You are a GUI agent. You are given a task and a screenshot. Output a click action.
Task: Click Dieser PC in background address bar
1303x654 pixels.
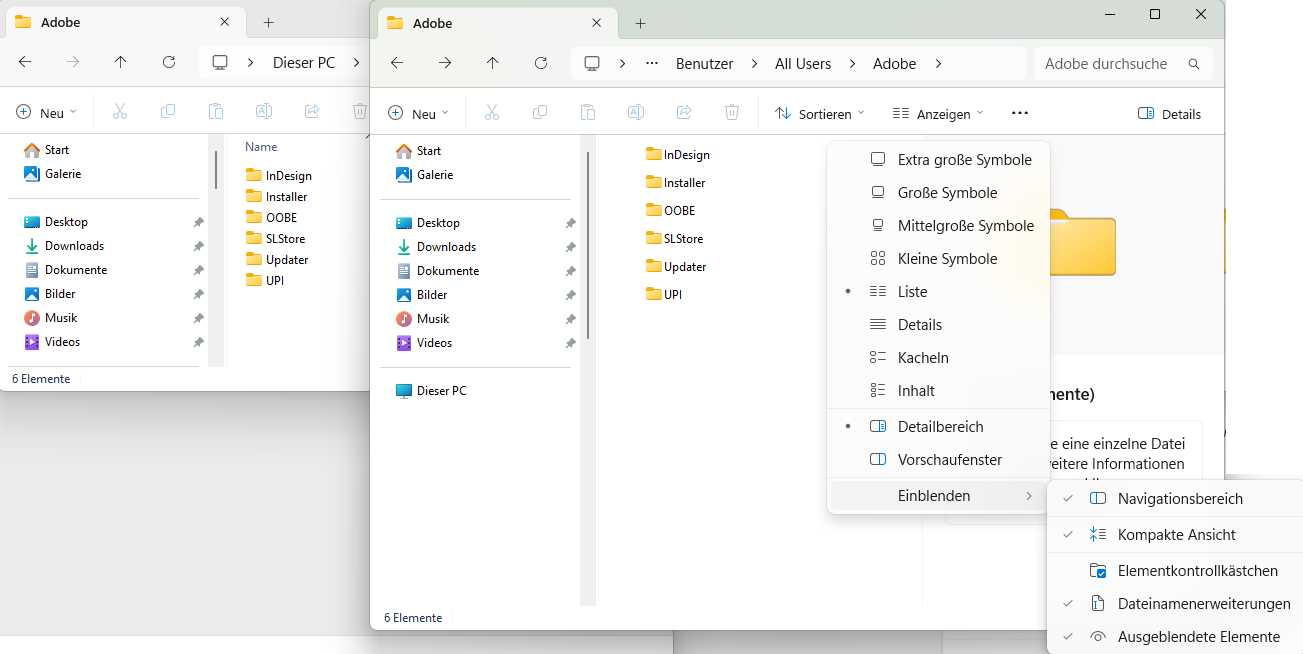[304, 62]
